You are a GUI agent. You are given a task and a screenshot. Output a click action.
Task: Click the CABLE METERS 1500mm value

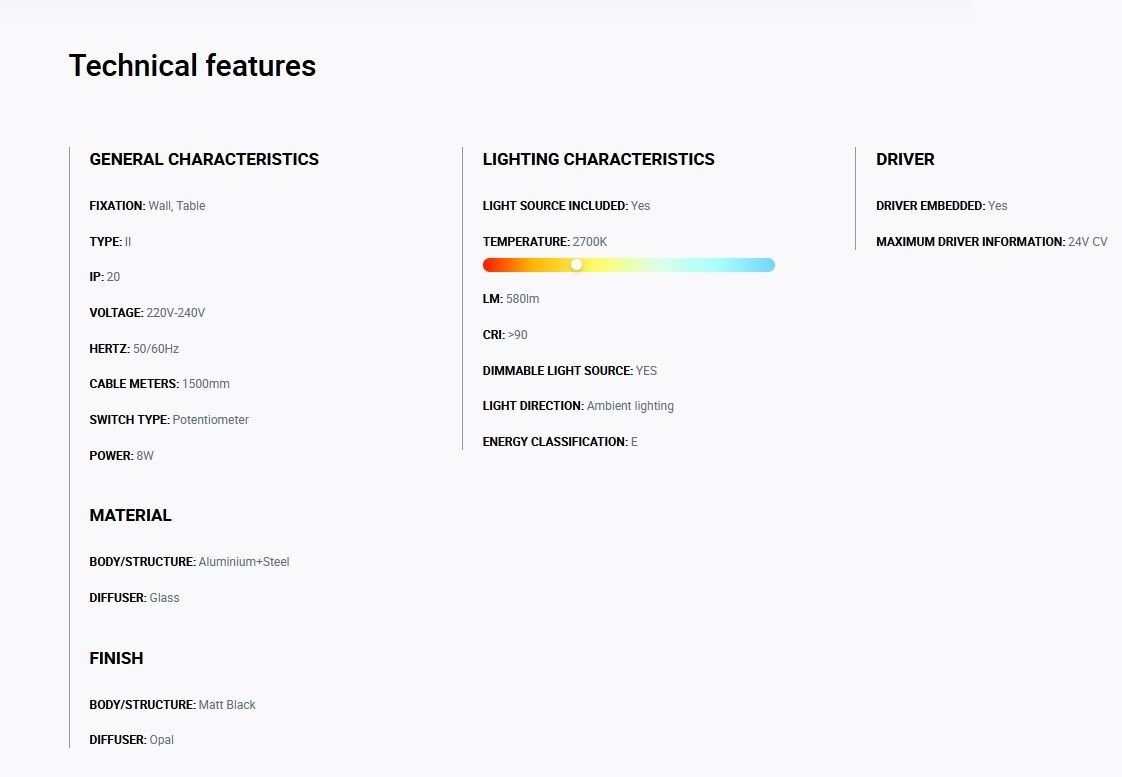206,384
